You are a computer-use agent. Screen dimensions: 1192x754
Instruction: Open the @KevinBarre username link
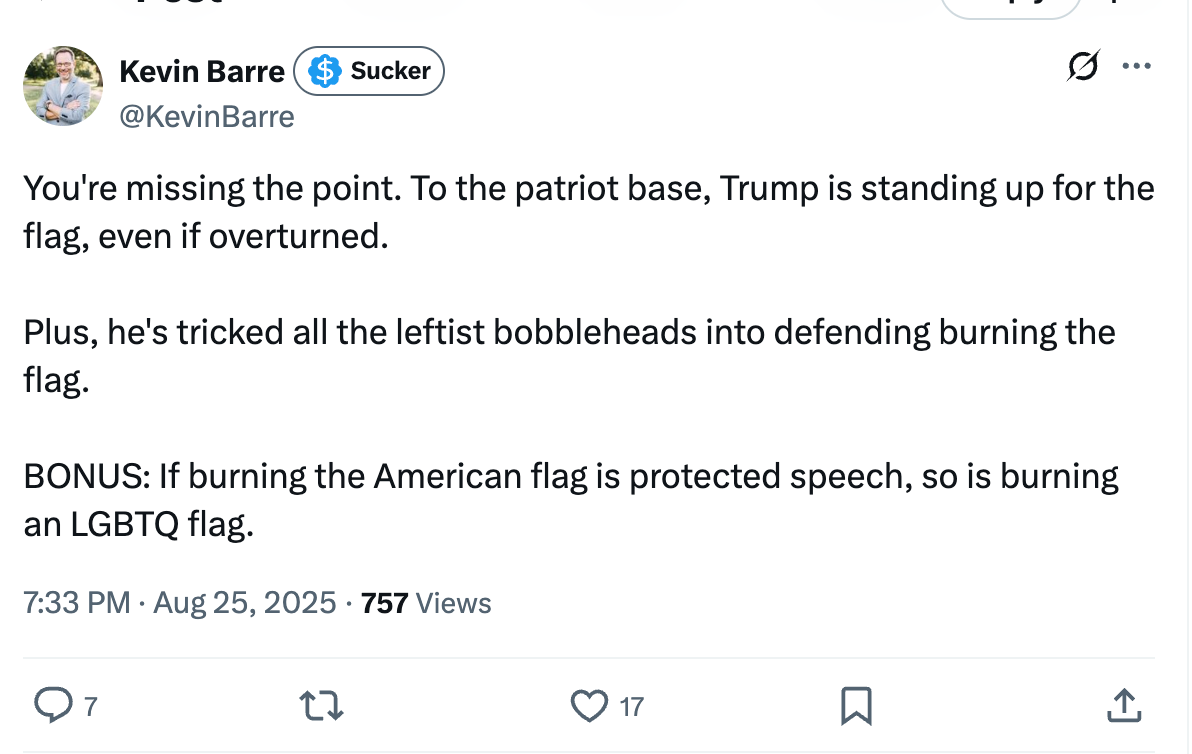tap(207, 116)
